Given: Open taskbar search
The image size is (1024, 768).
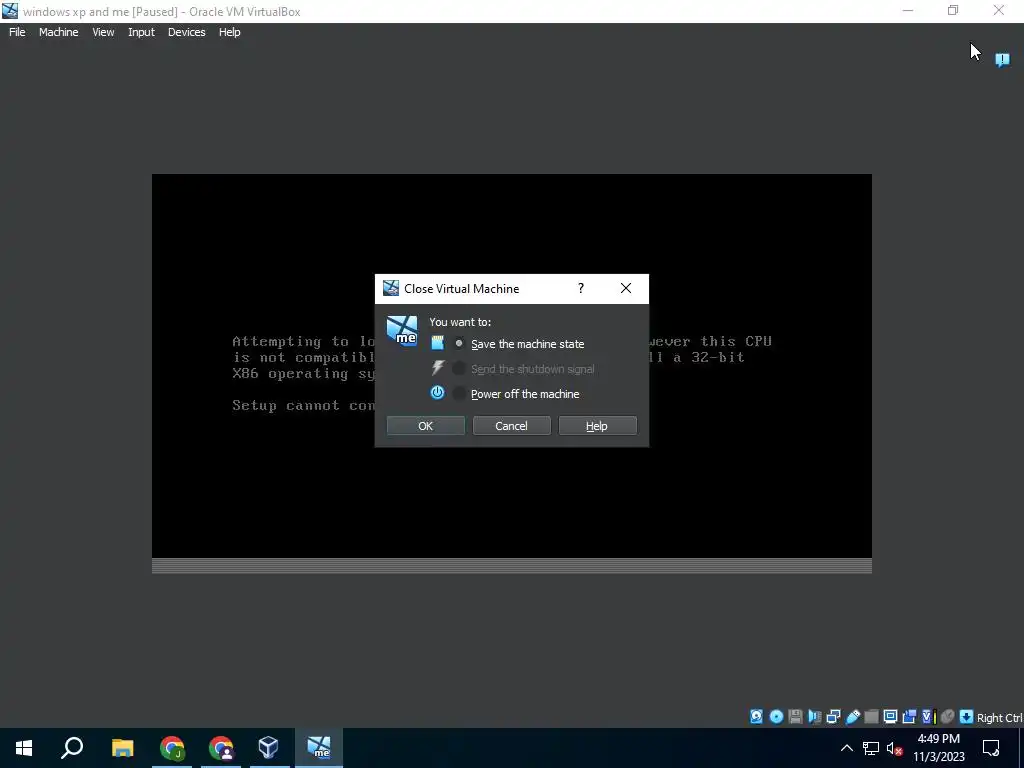Looking at the screenshot, I should (x=72, y=748).
